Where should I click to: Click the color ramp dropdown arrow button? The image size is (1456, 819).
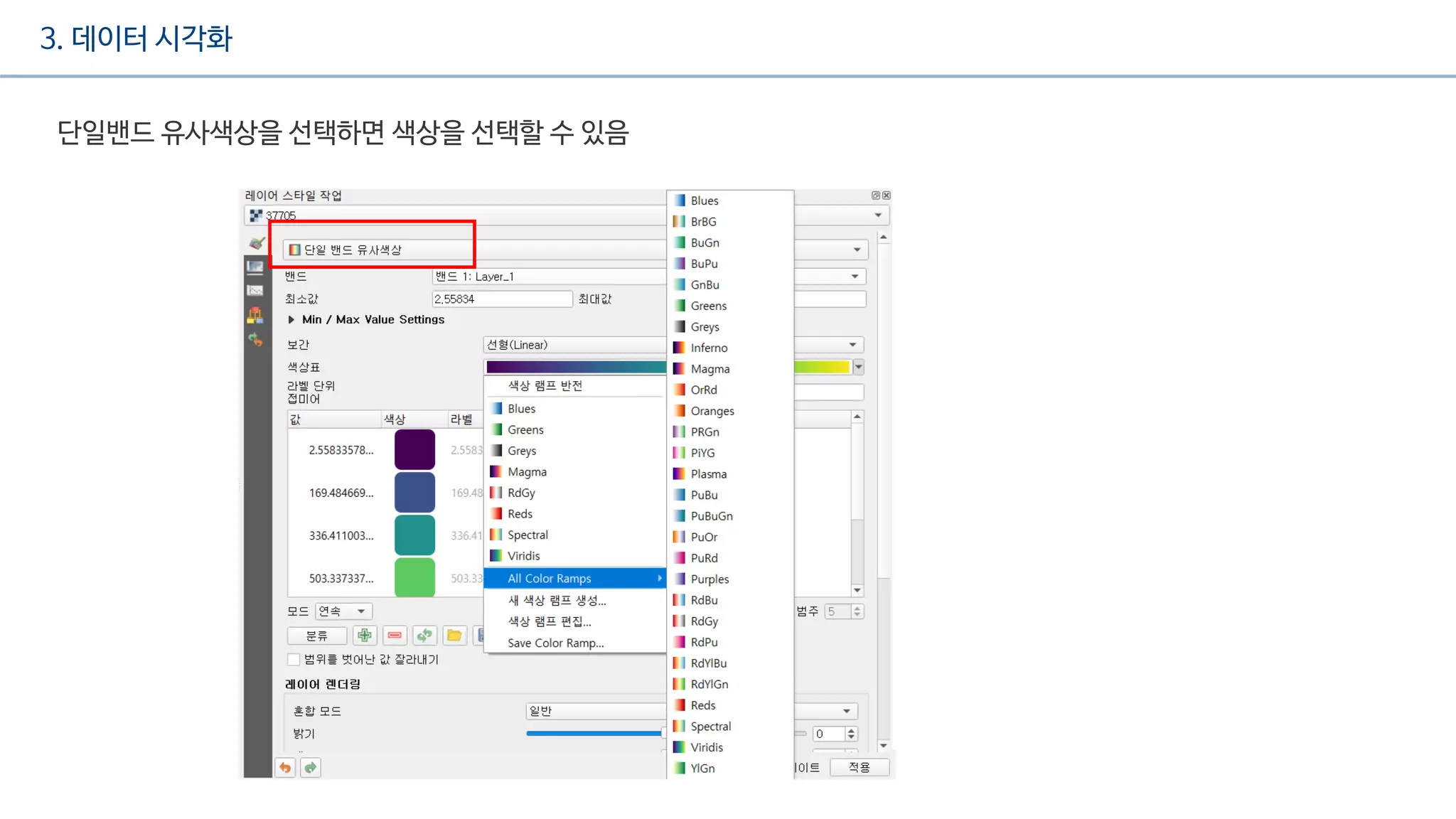(x=859, y=367)
